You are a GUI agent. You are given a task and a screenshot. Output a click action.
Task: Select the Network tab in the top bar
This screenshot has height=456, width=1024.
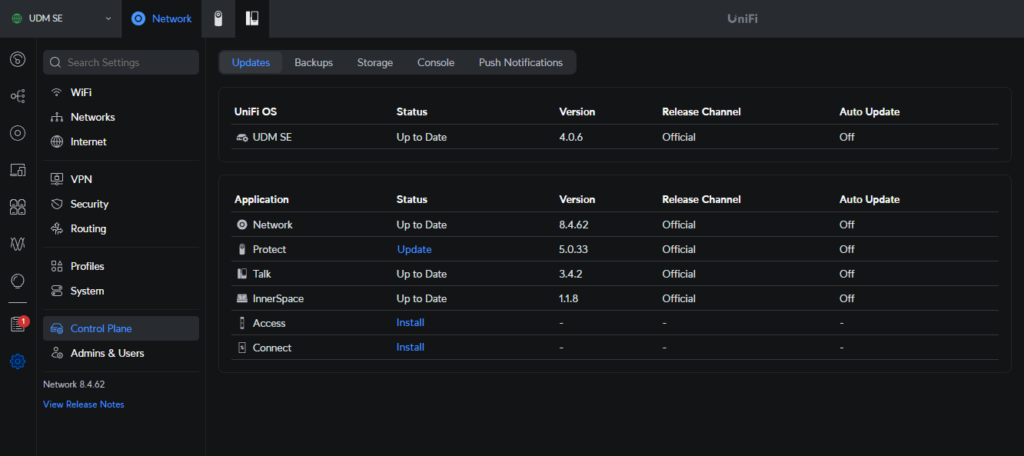[x=161, y=19]
